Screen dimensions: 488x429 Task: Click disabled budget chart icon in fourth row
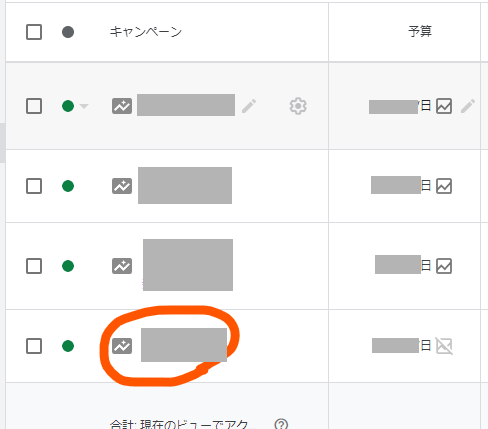(x=444, y=346)
